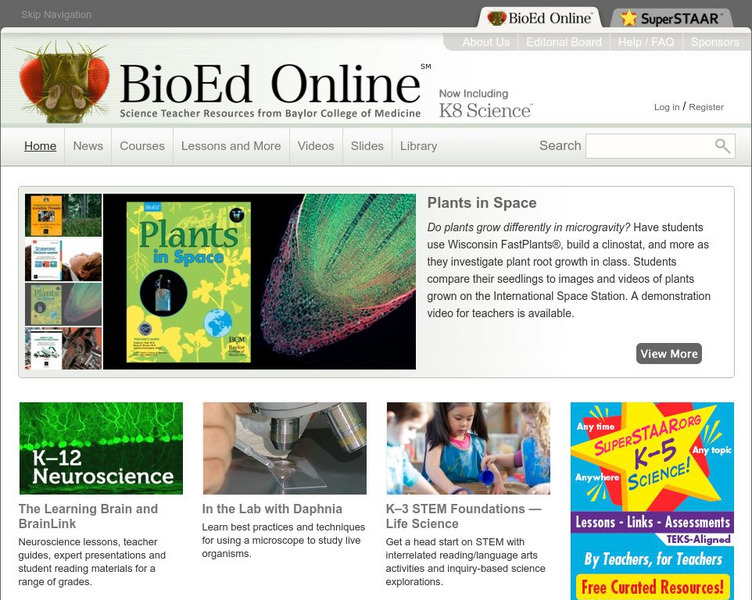This screenshot has height=600, width=752.
Task: Click the large Plants in Space banner image
Action: coord(259,282)
